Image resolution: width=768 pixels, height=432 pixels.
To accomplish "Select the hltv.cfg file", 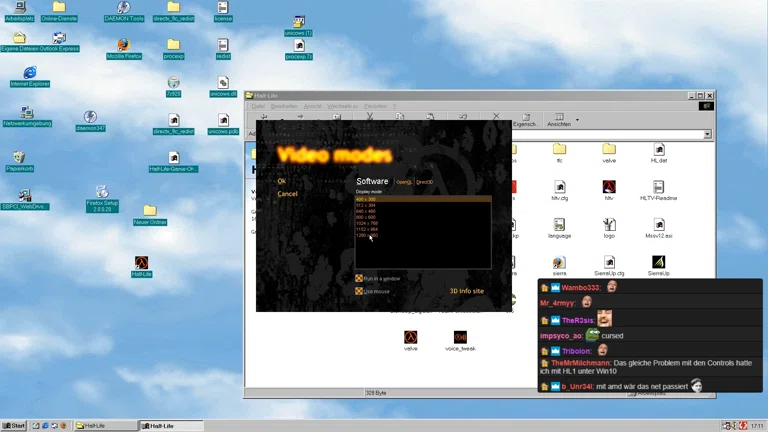I will 559,191.
